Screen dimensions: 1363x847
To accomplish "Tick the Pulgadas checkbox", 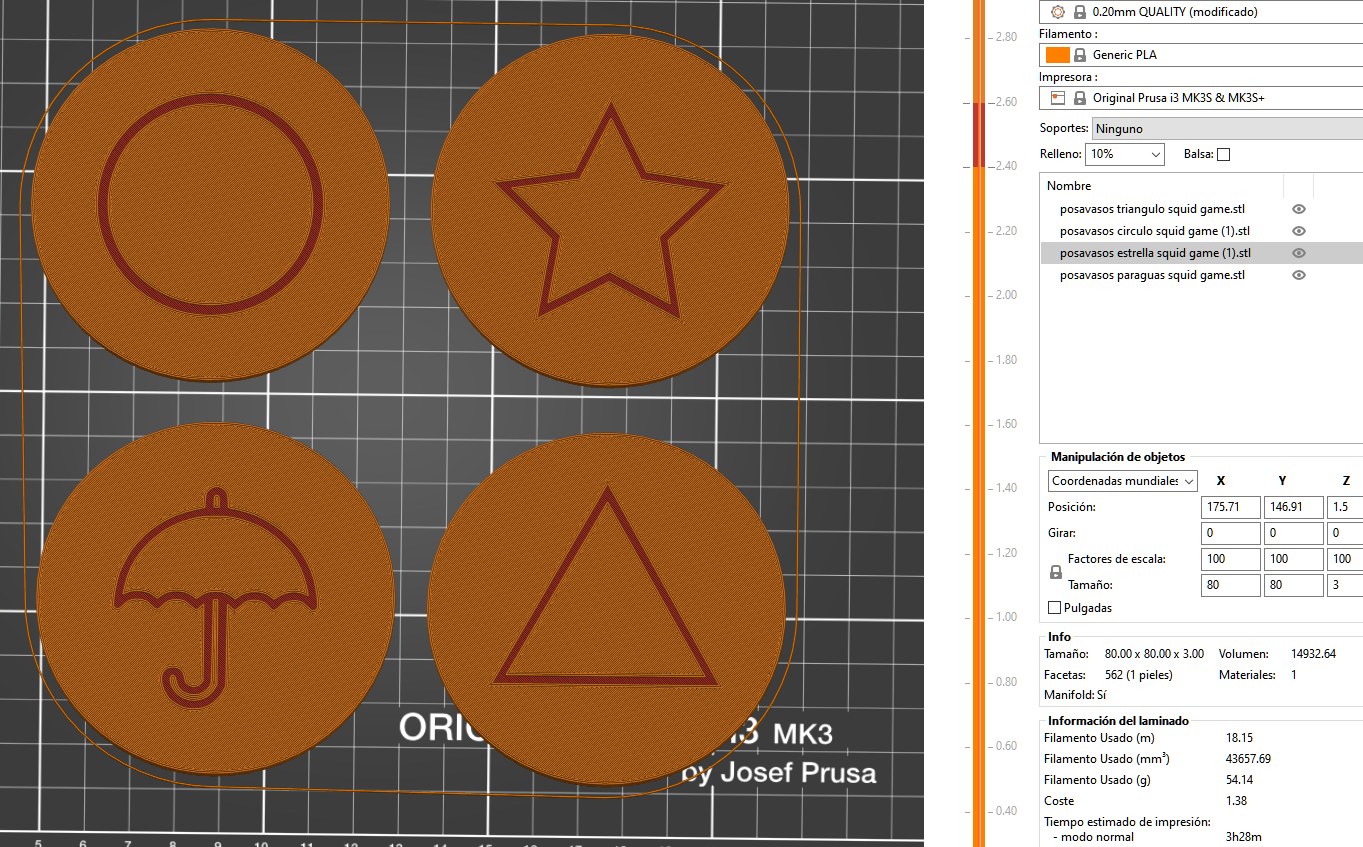I will pos(1054,608).
